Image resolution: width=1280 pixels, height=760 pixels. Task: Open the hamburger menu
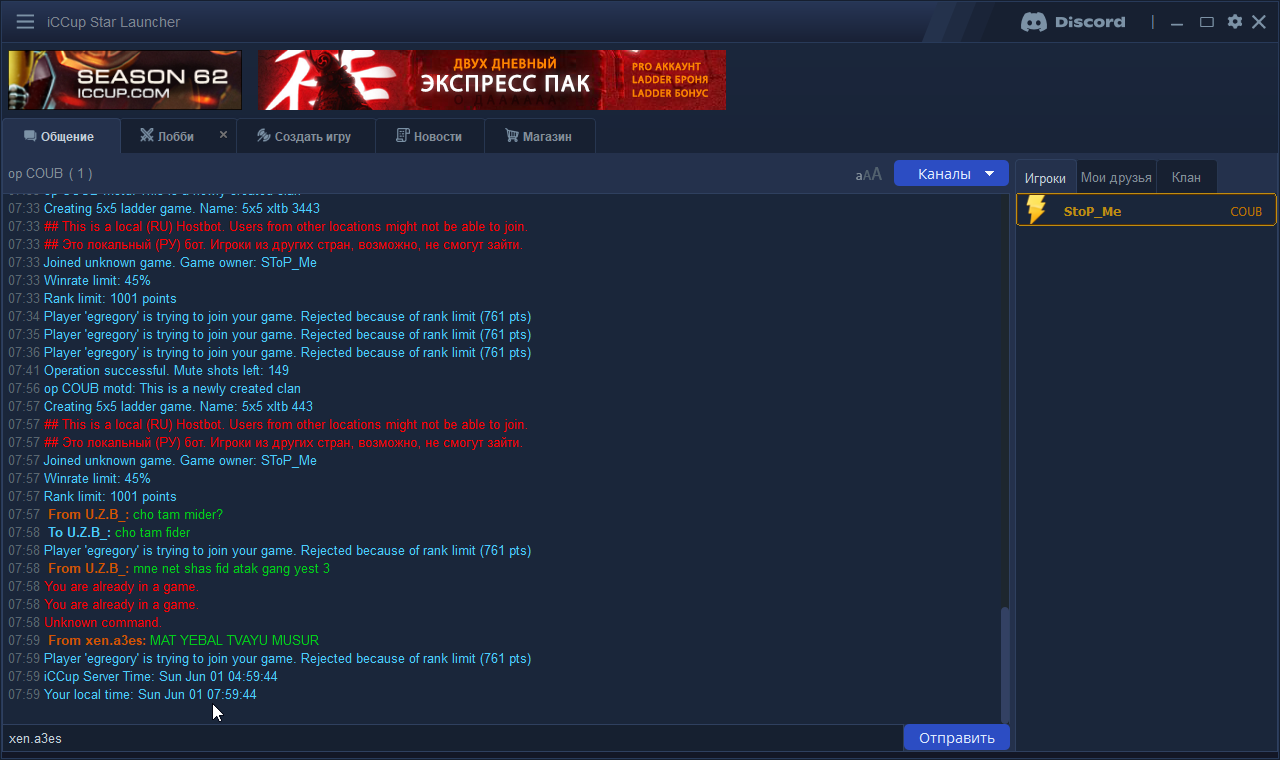pos(25,22)
